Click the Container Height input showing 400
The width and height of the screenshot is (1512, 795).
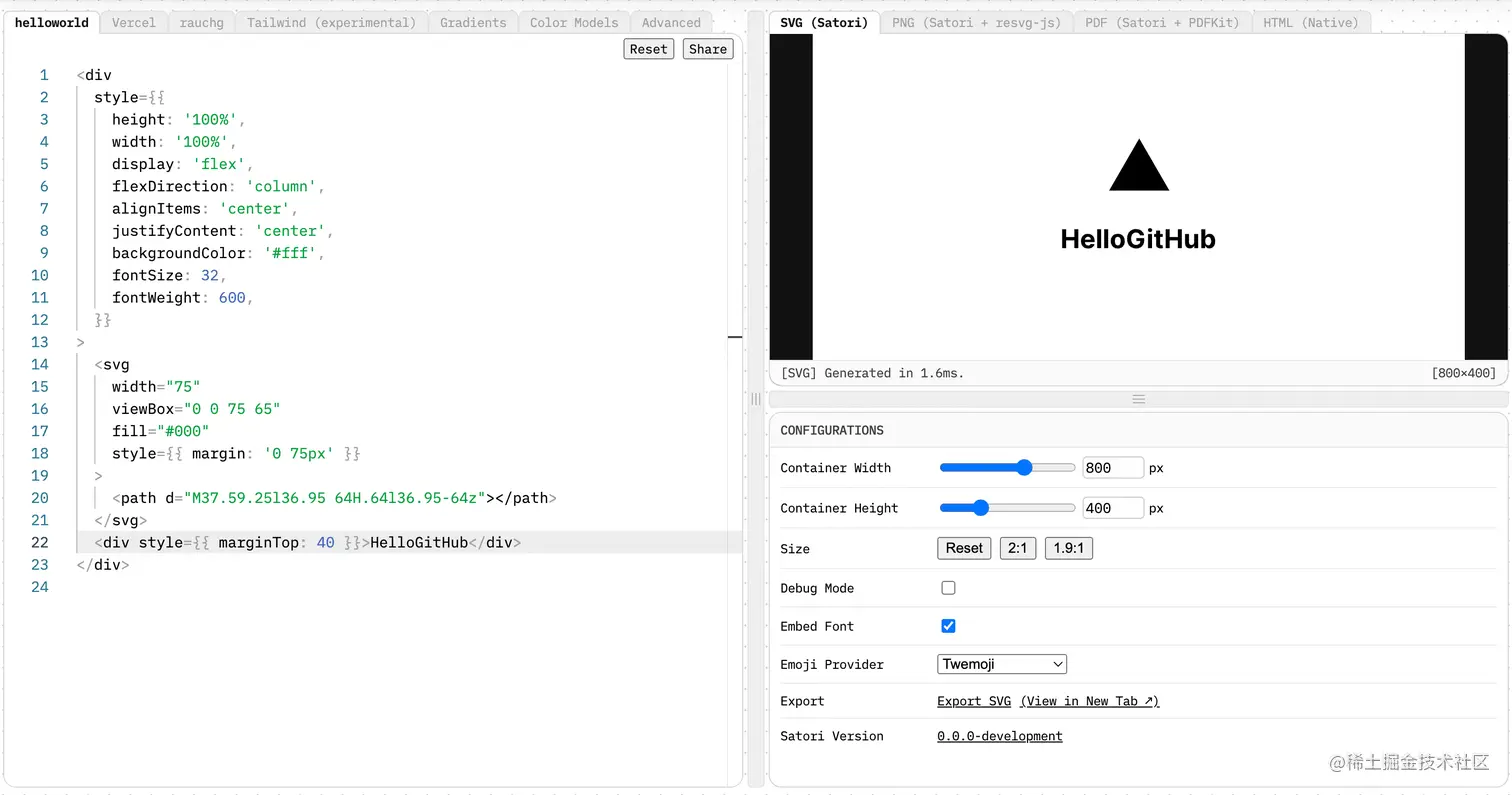tap(1113, 508)
